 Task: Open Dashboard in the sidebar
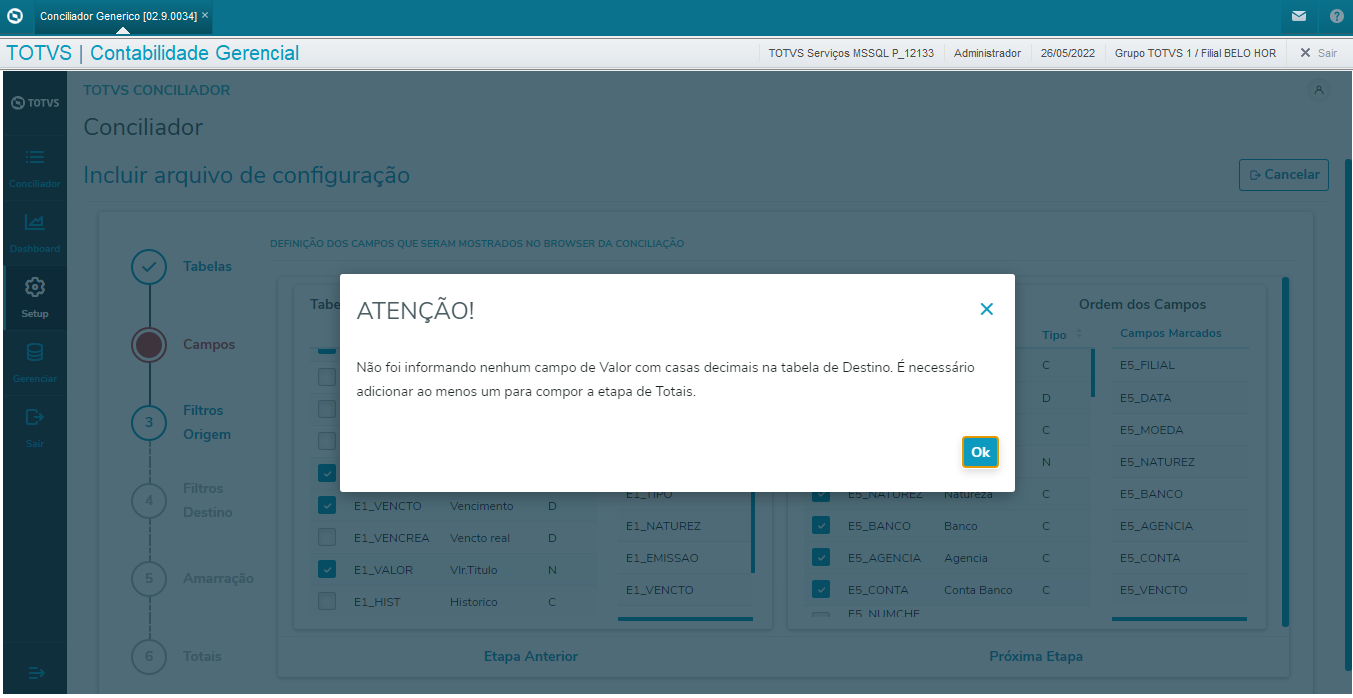(x=35, y=233)
